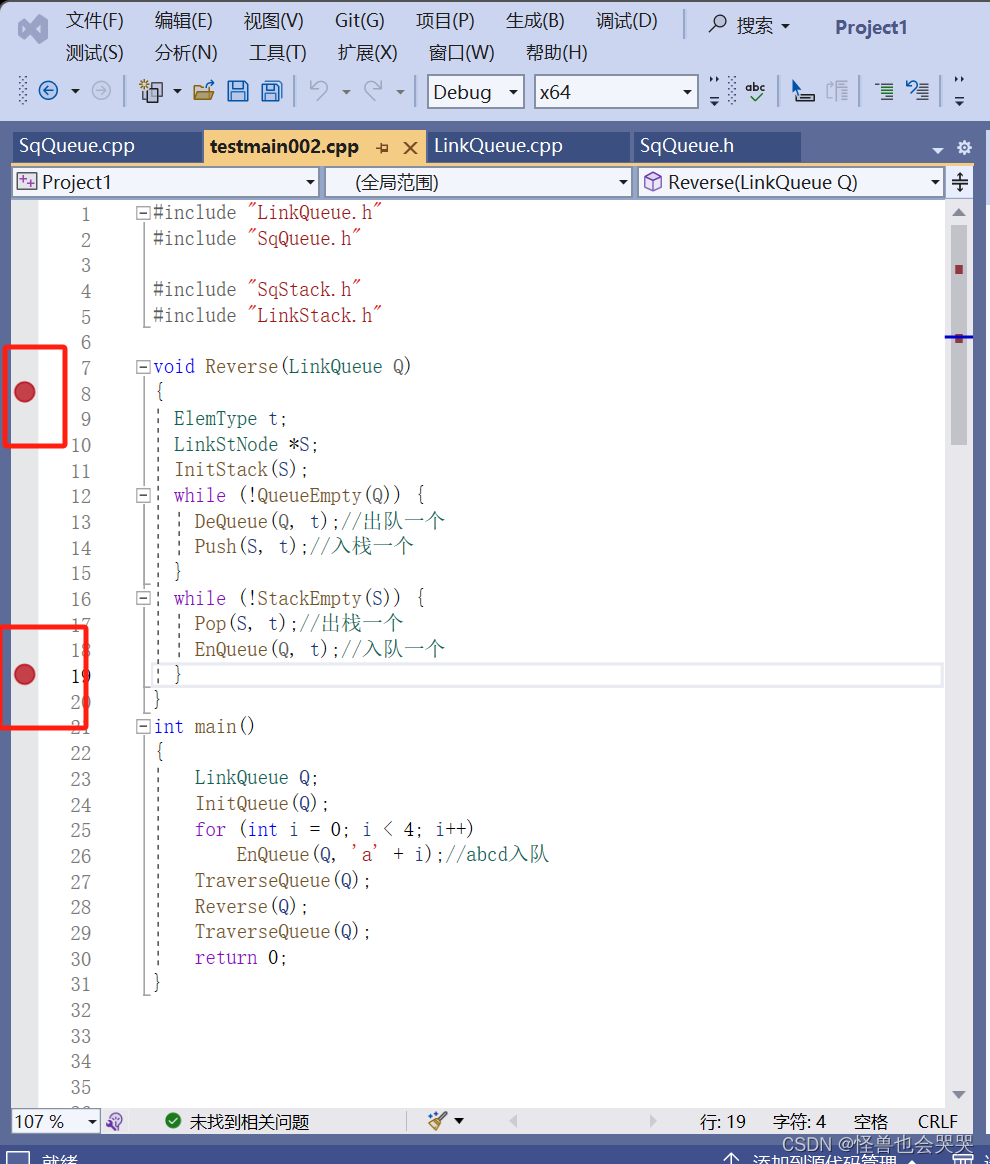Open tab settings gear icon

[964, 148]
